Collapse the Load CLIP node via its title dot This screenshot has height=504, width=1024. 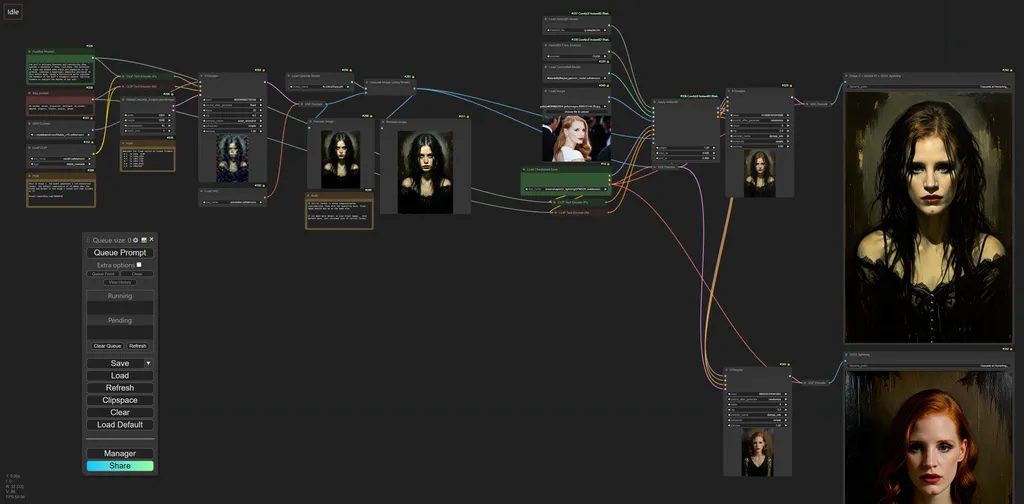tap(29, 148)
